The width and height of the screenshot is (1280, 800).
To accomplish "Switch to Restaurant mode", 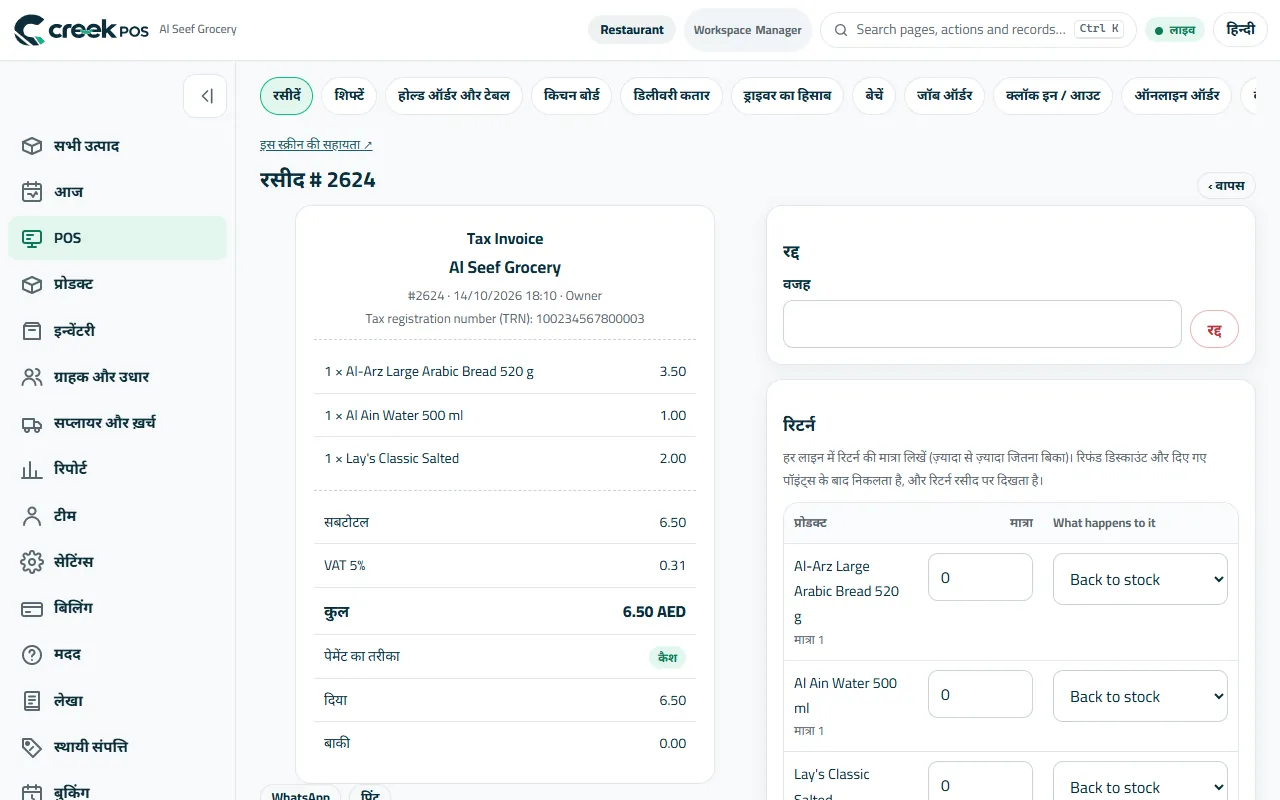I will point(632,30).
